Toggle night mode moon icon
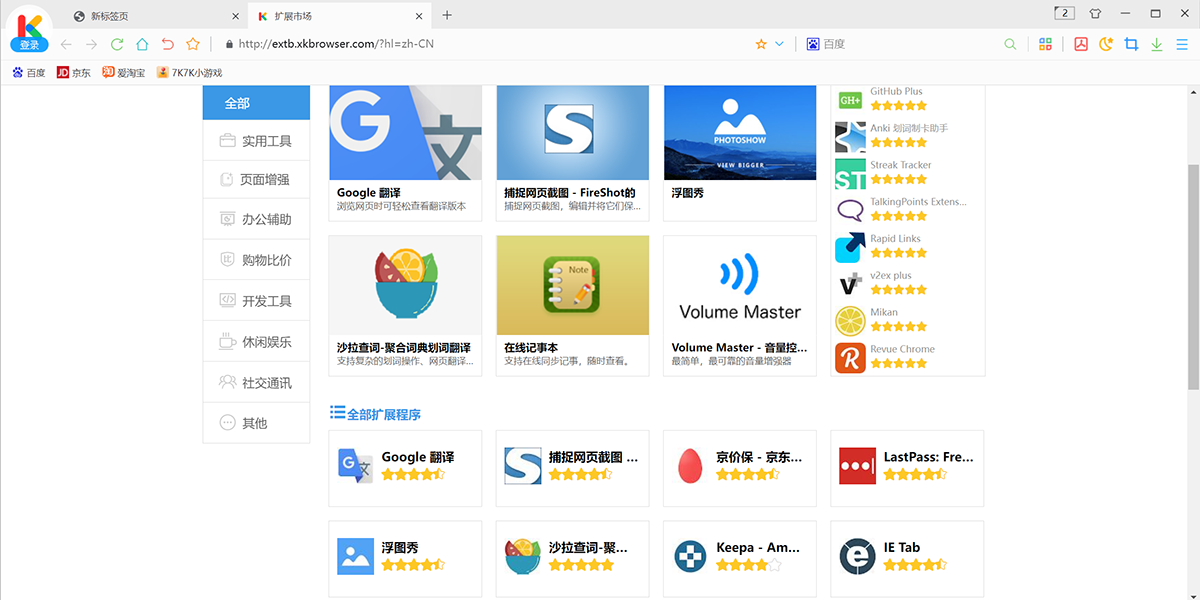Screen dimensions: 1200x600 (1106, 44)
